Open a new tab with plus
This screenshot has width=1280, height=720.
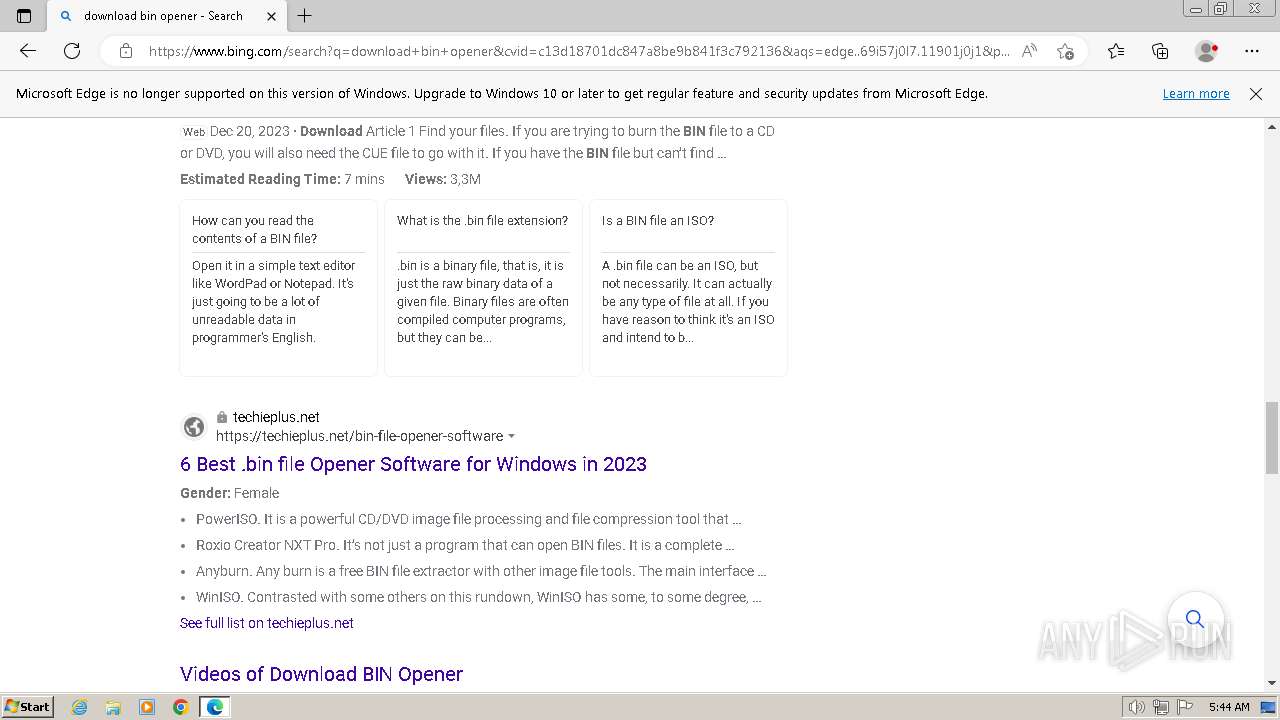305,16
